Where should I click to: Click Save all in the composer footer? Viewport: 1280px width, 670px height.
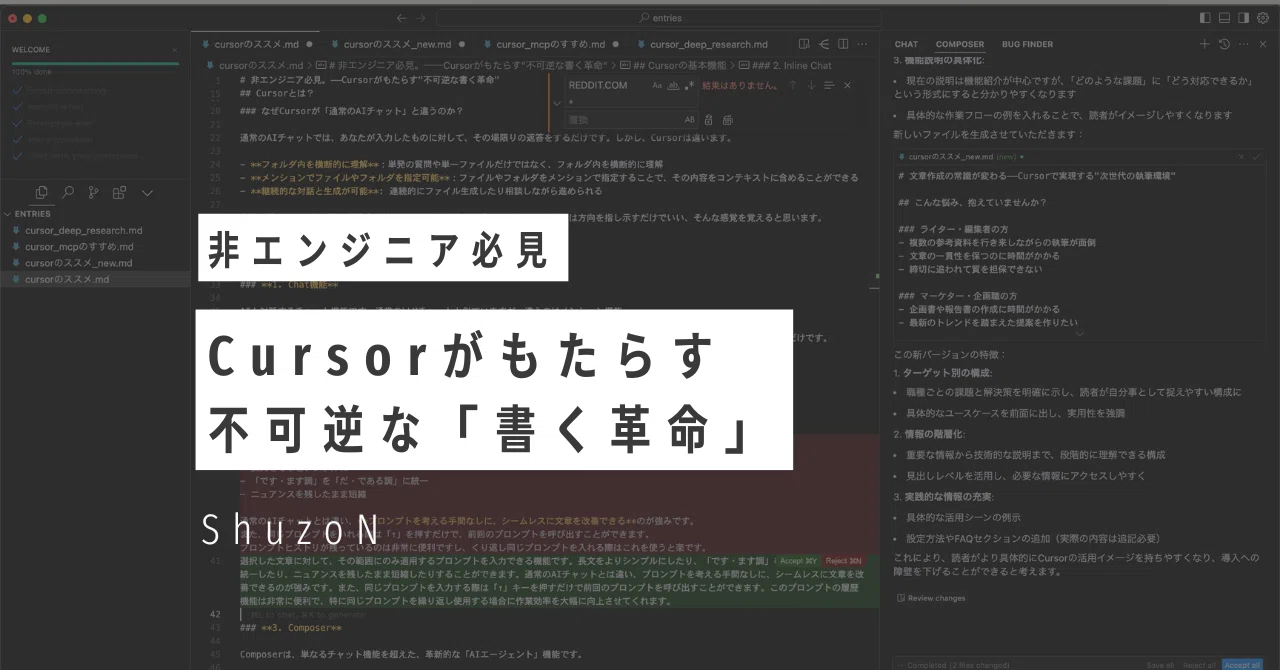click(1160, 664)
